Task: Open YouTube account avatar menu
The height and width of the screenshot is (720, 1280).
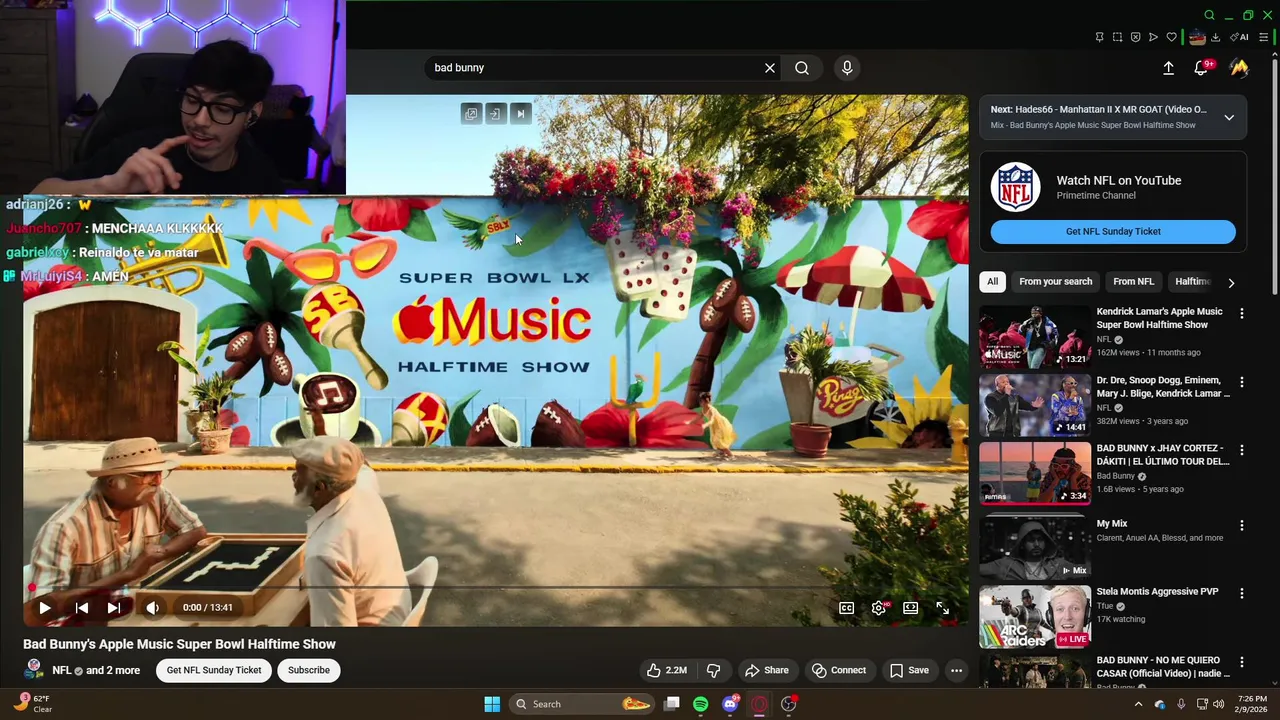Action: (x=1239, y=68)
